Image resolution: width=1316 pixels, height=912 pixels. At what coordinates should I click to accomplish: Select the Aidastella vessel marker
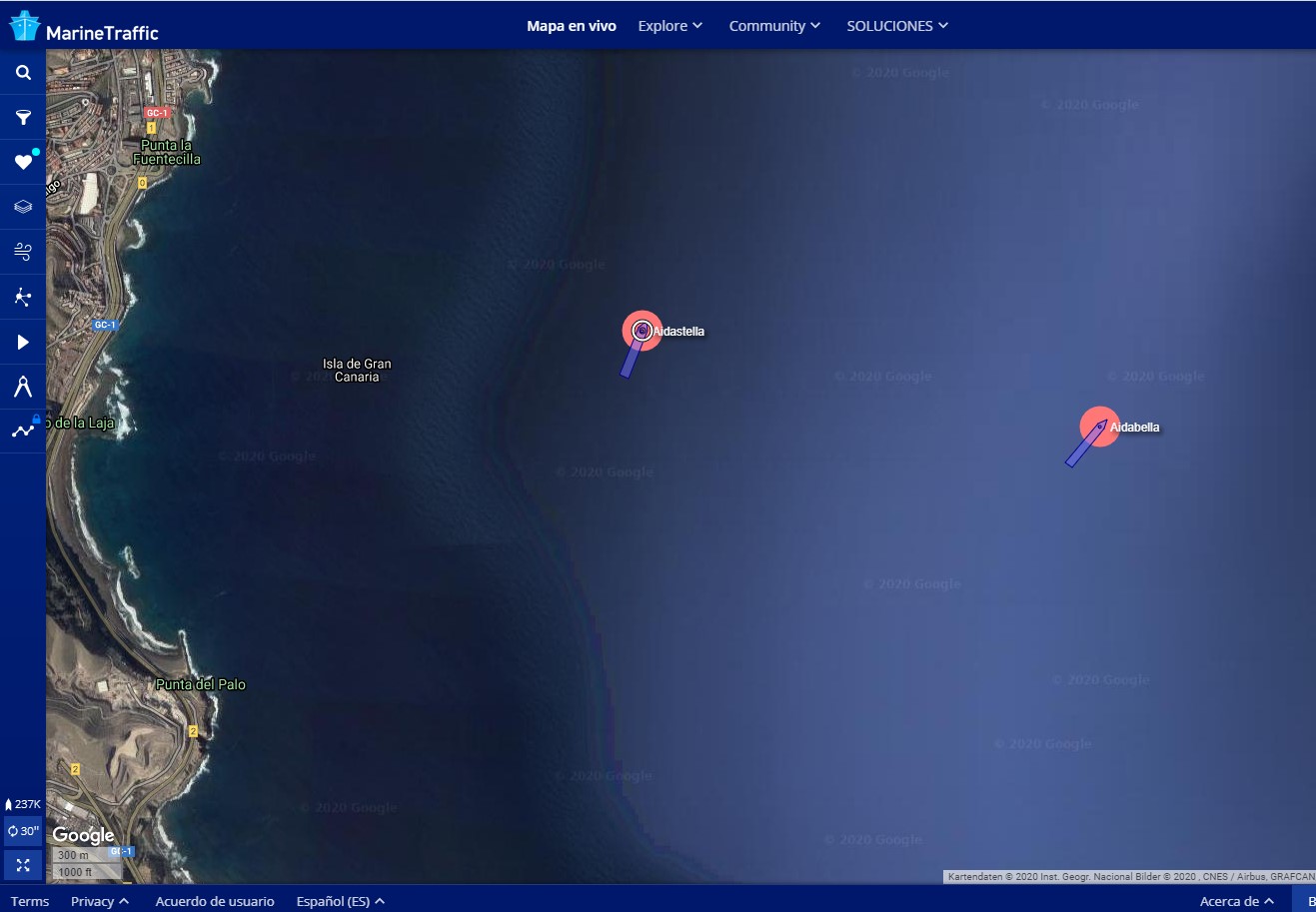(642, 331)
